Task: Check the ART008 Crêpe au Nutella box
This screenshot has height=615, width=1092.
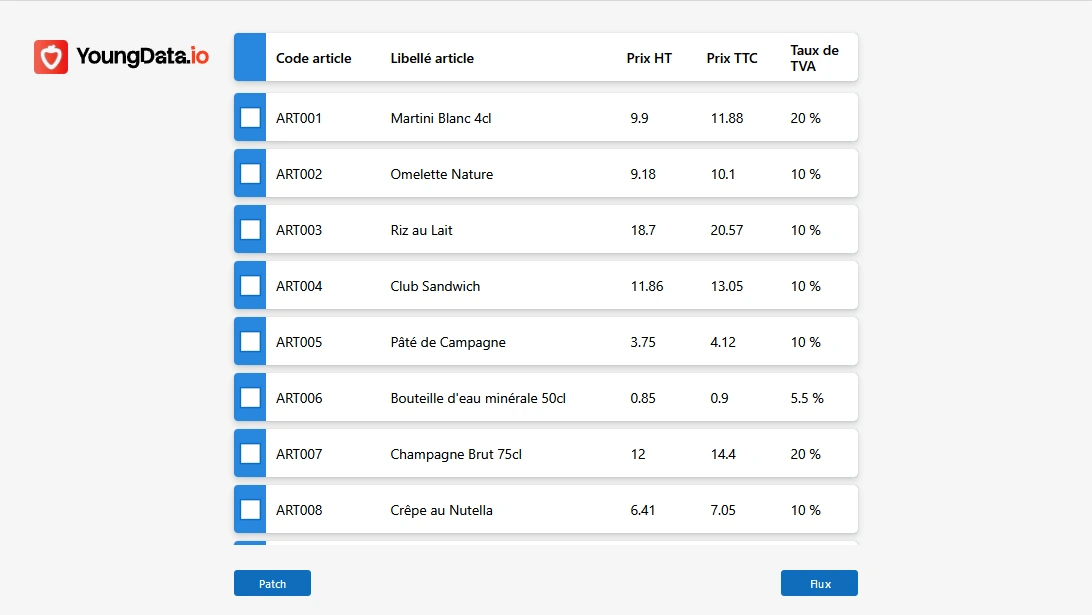Action: 250,510
